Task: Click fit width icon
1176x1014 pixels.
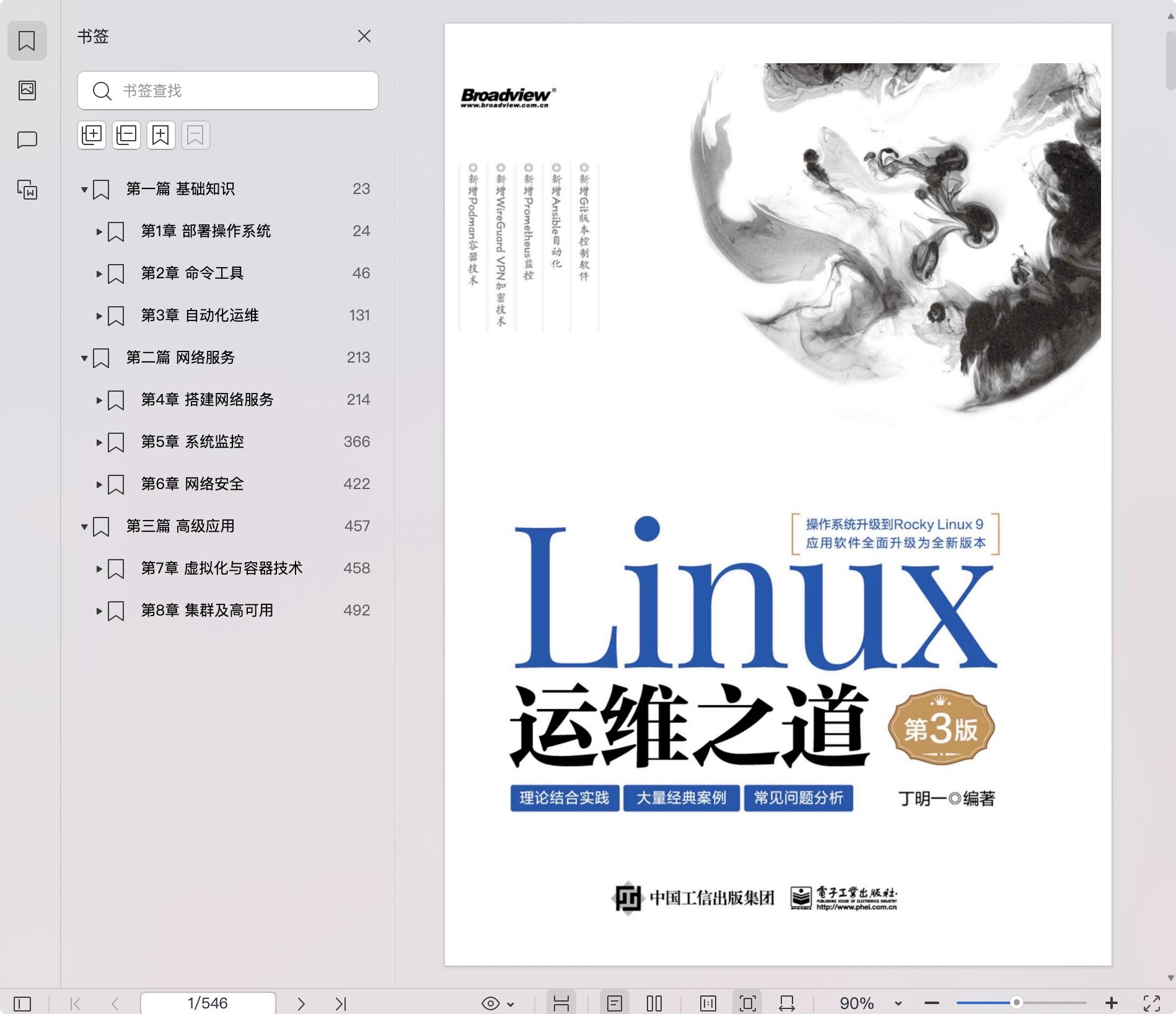Action: point(787,1003)
